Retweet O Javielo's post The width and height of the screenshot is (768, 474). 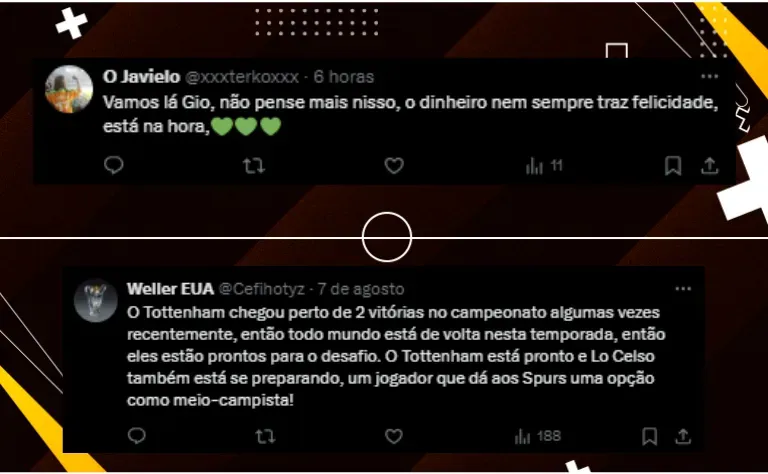pyautogui.click(x=254, y=166)
